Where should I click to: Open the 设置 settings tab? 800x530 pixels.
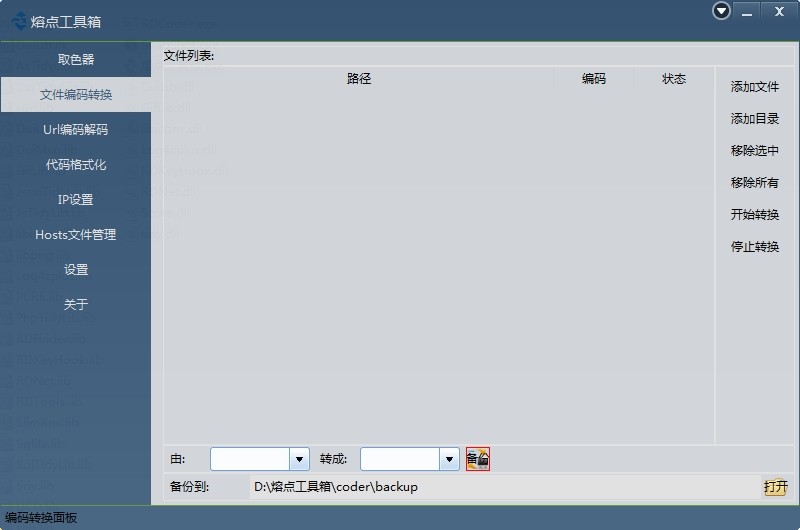(x=76, y=270)
